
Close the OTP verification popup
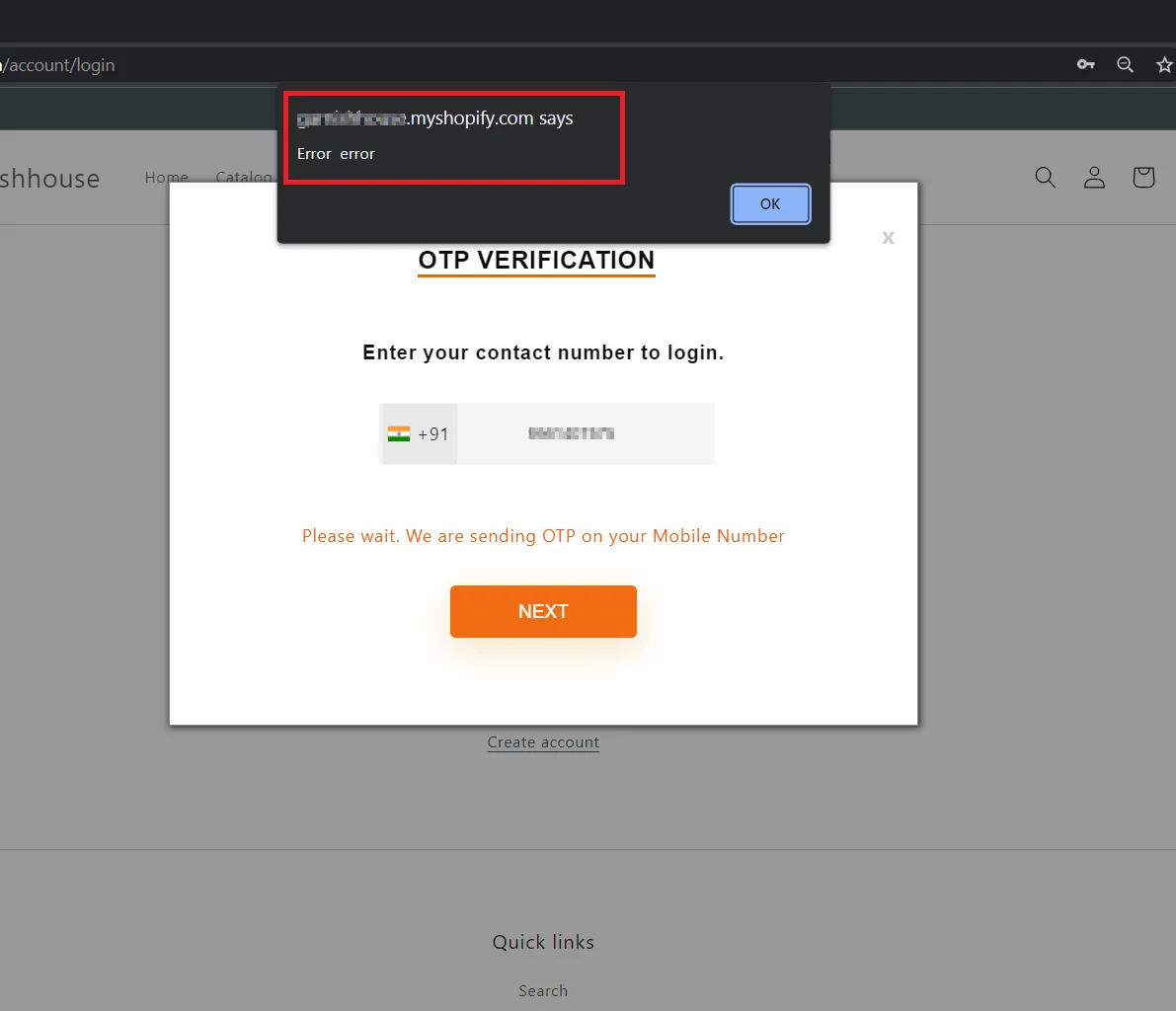(x=888, y=238)
